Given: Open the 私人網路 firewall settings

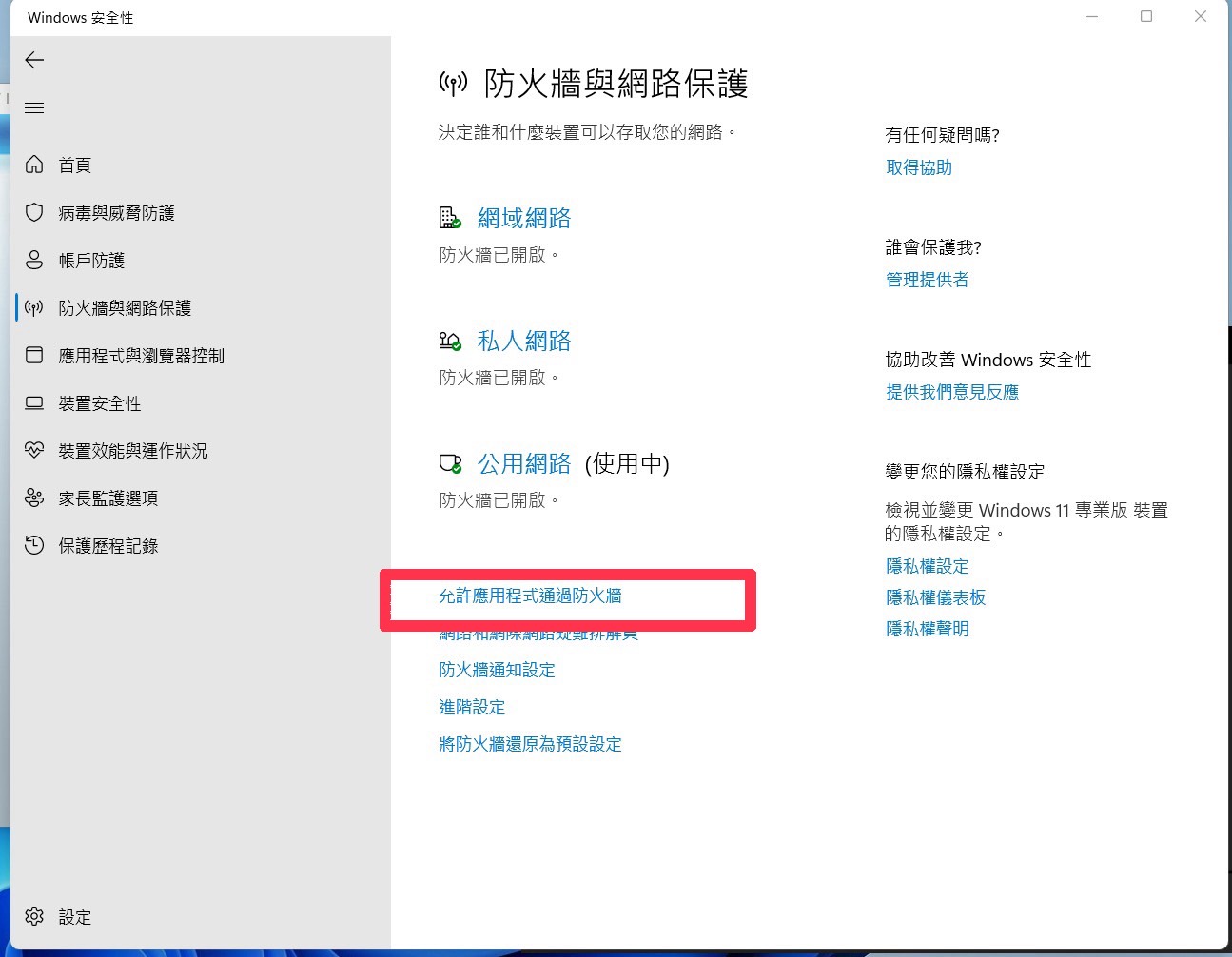Looking at the screenshot, I should [524, 341].
